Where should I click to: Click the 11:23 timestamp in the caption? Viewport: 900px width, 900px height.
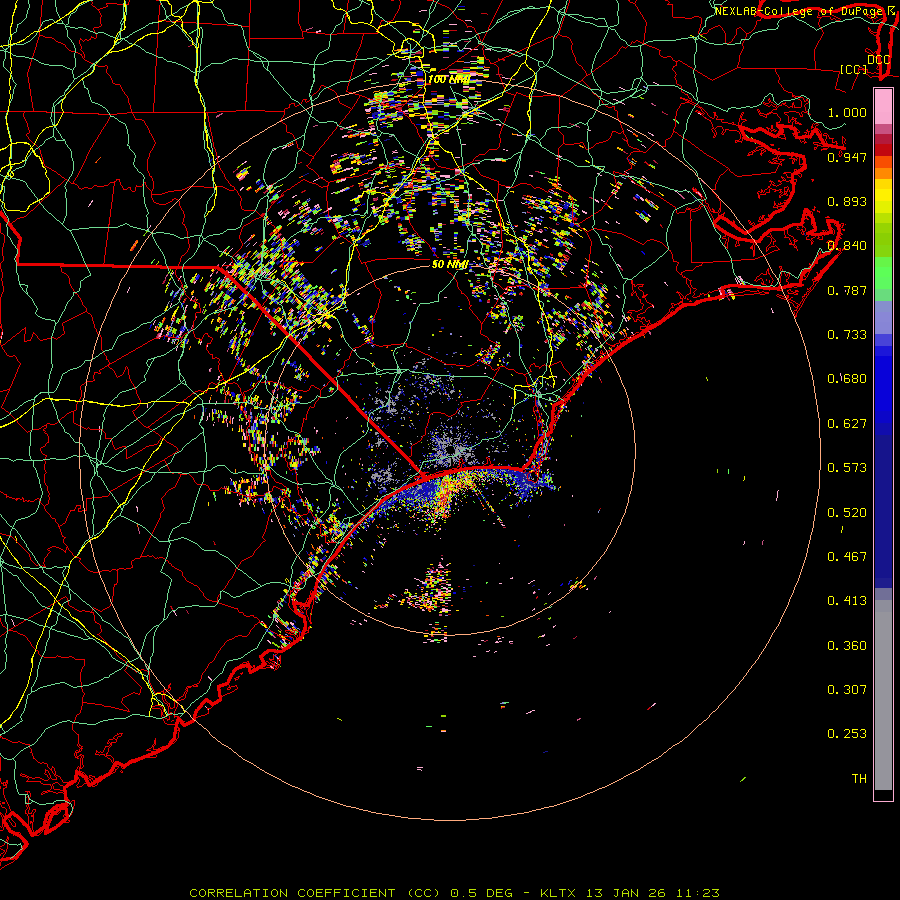pyautogui.click(x=697, y=893)
